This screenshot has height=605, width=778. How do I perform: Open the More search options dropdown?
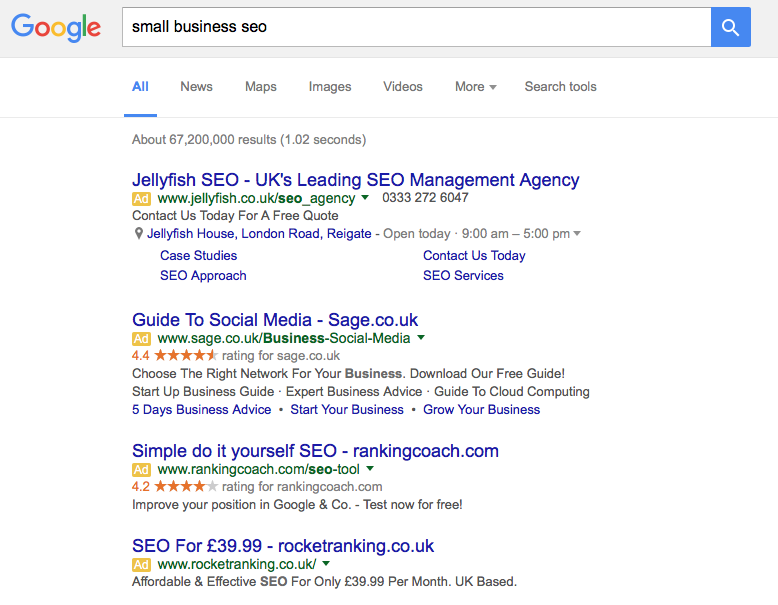(475, 87)
